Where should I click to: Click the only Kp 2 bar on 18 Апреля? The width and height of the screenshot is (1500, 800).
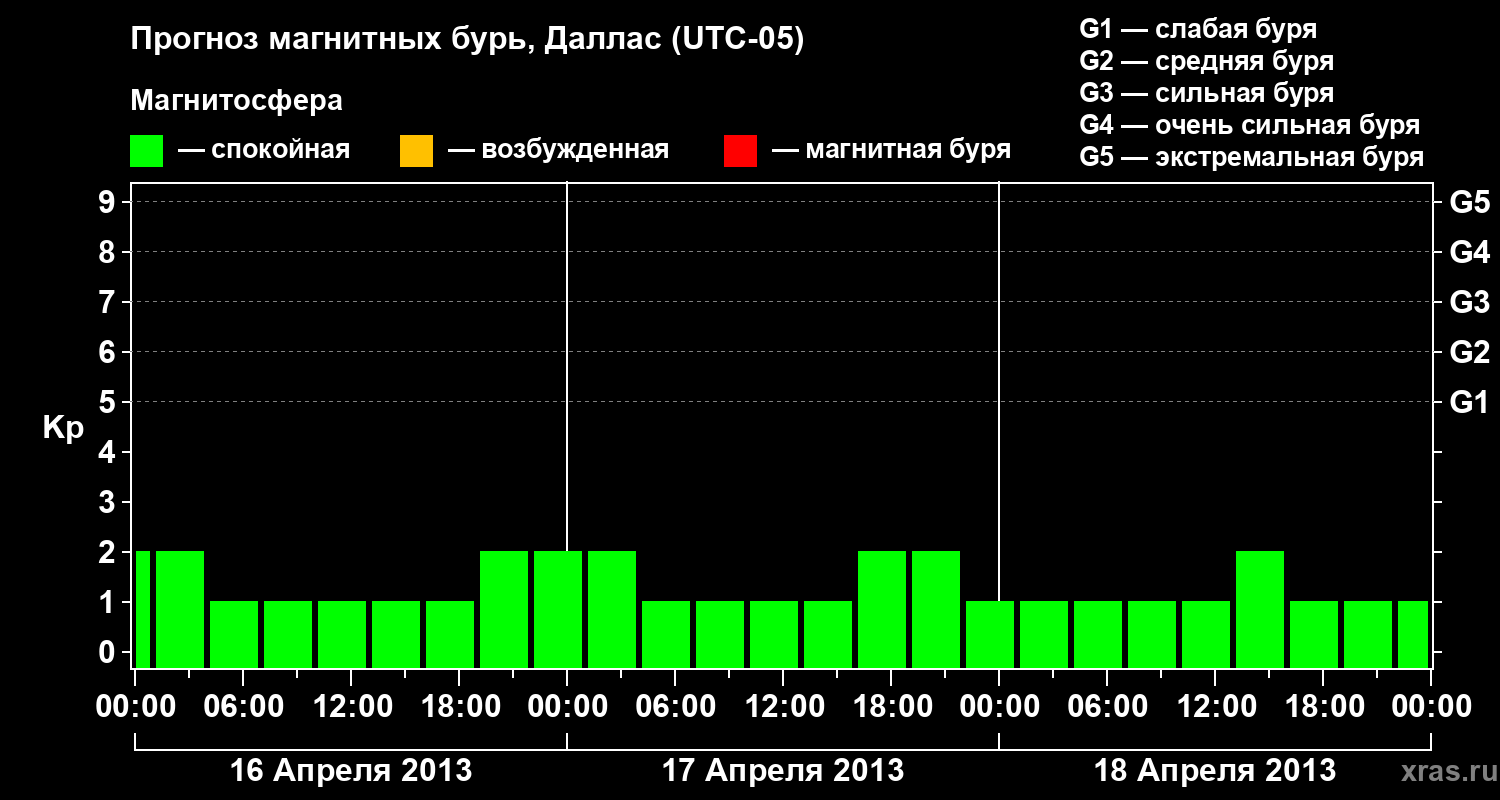[1260, 609]
